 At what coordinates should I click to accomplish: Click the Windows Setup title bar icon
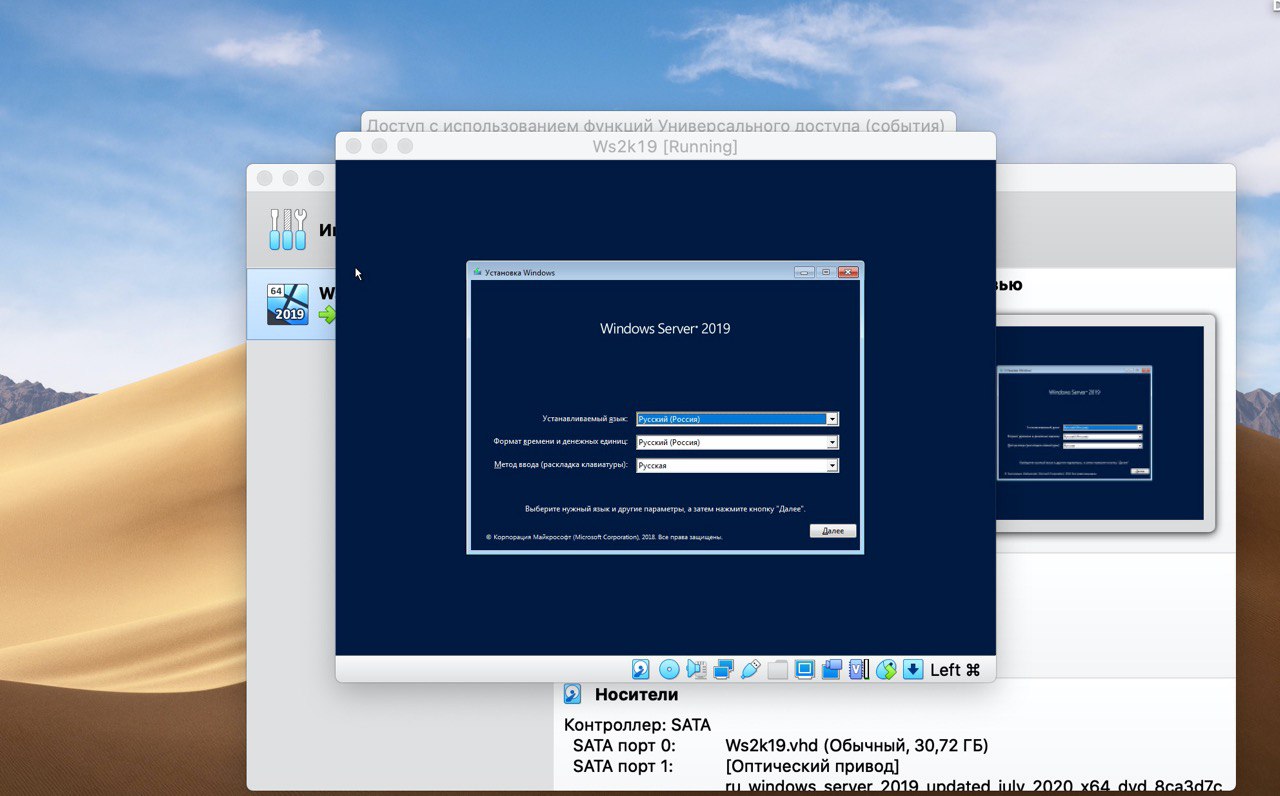[477, 272]
